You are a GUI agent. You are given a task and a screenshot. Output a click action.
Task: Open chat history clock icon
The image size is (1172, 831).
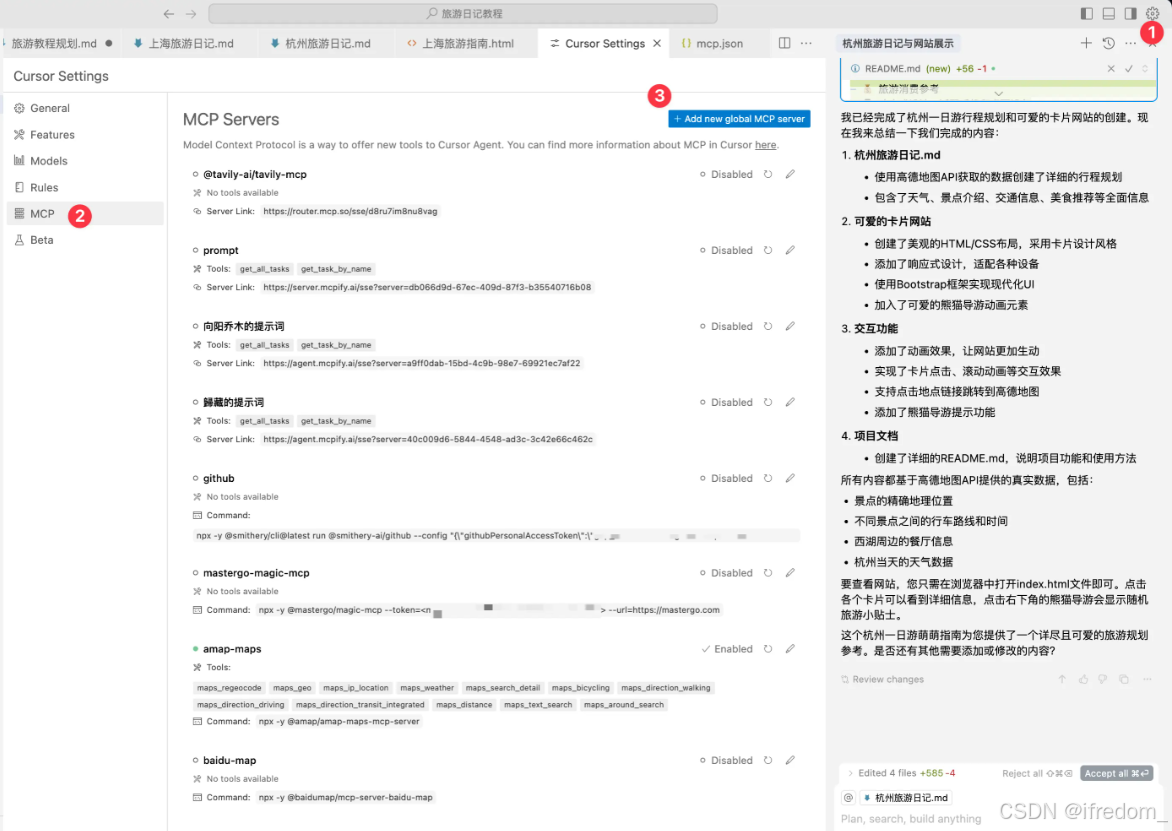pyautogui.click(x=1108, y=43)
